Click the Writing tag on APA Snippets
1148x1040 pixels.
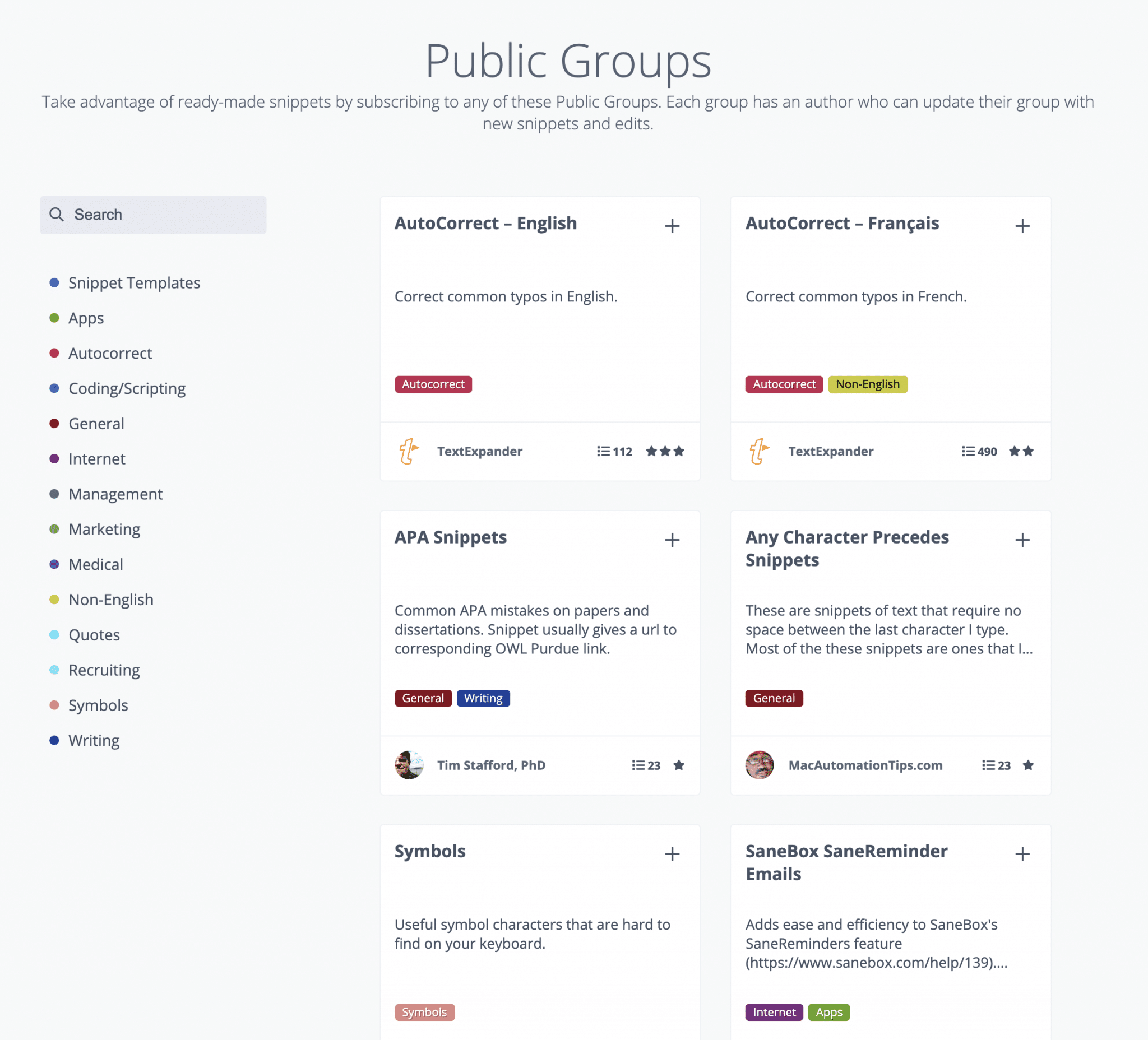tap(483, 698)
